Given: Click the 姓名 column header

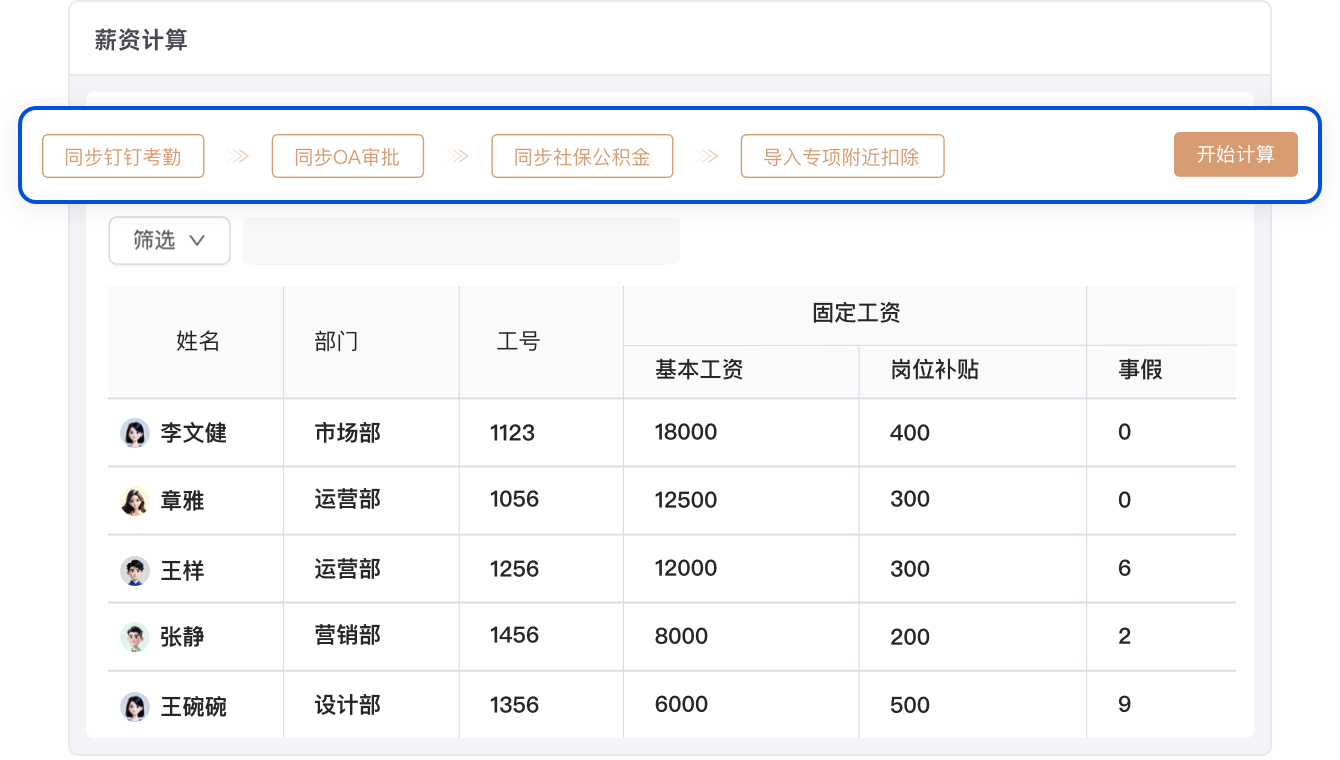Looking at the screenshot, I should [197, 341].
